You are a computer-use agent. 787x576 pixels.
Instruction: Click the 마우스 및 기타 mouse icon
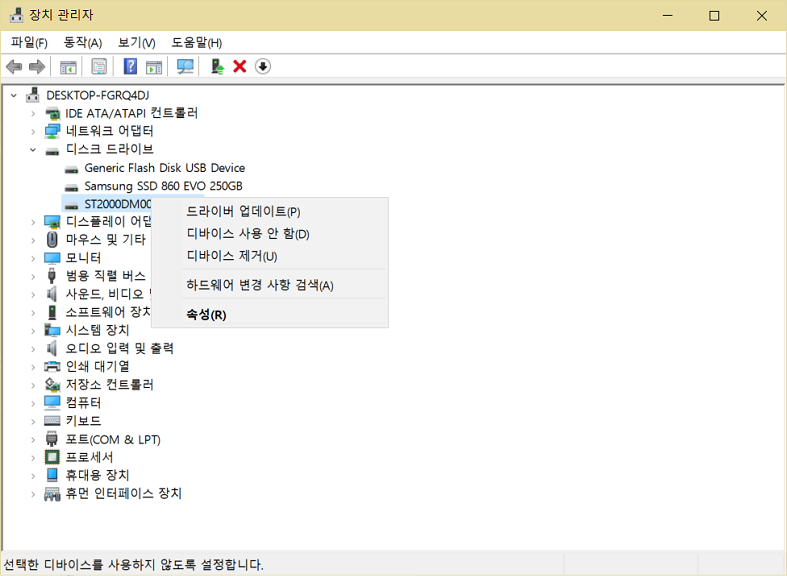(52, 239)
